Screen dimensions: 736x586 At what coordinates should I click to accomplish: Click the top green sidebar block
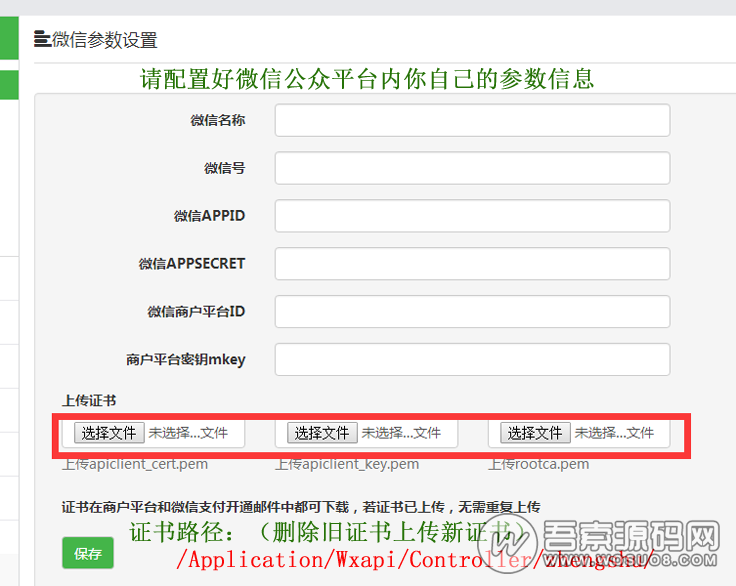point(9,38)
